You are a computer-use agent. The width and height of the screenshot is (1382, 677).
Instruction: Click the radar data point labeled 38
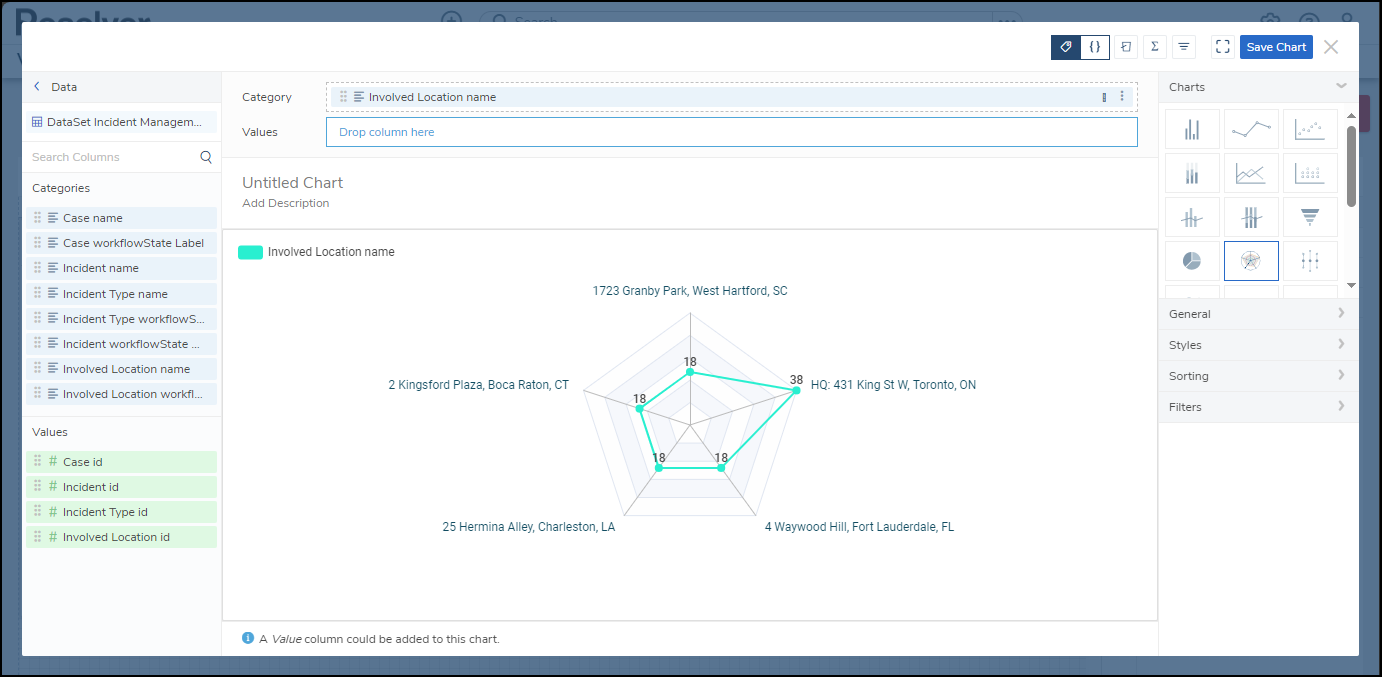tap(796, 391)
